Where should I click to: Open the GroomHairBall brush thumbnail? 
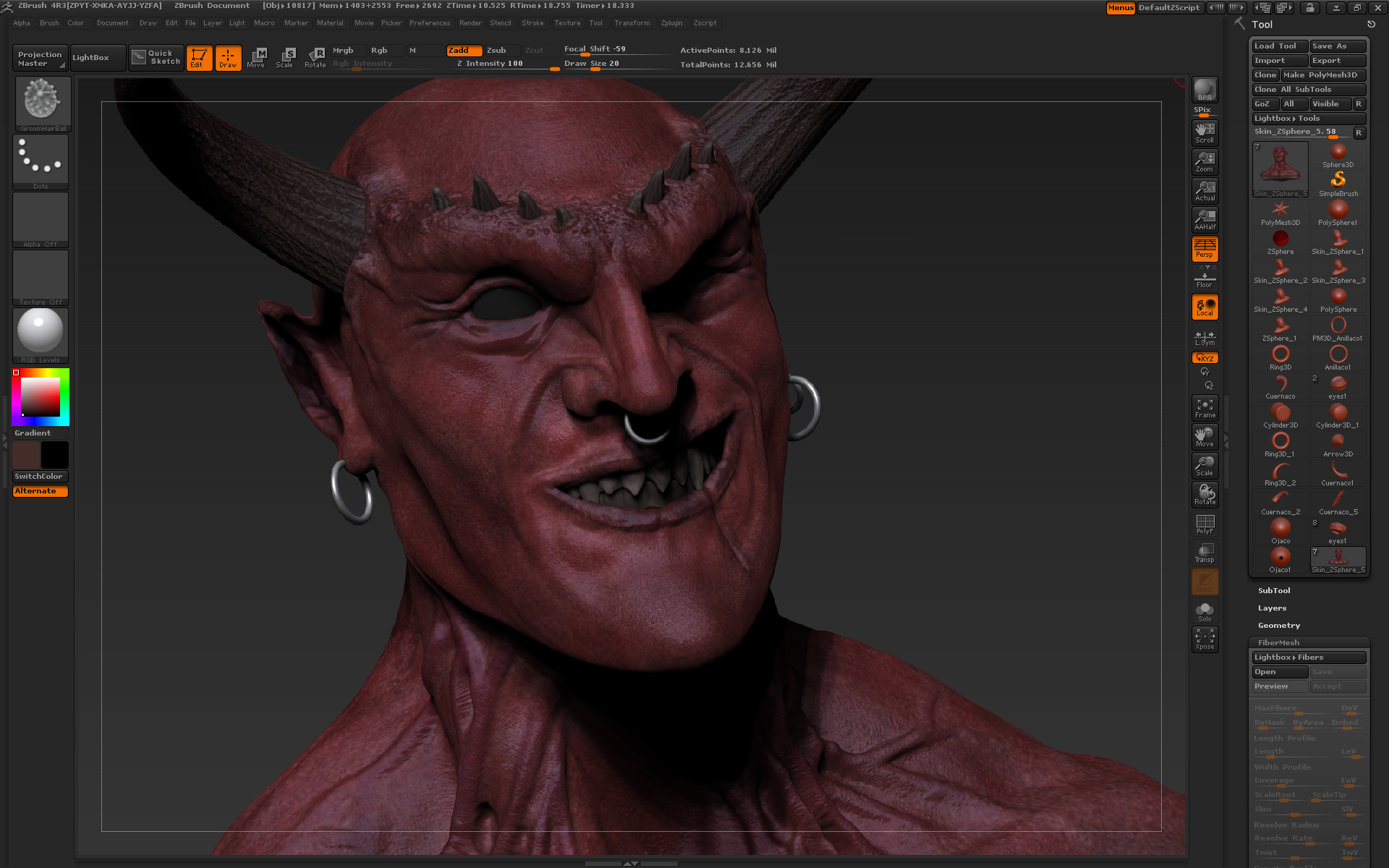pos(42,101)
